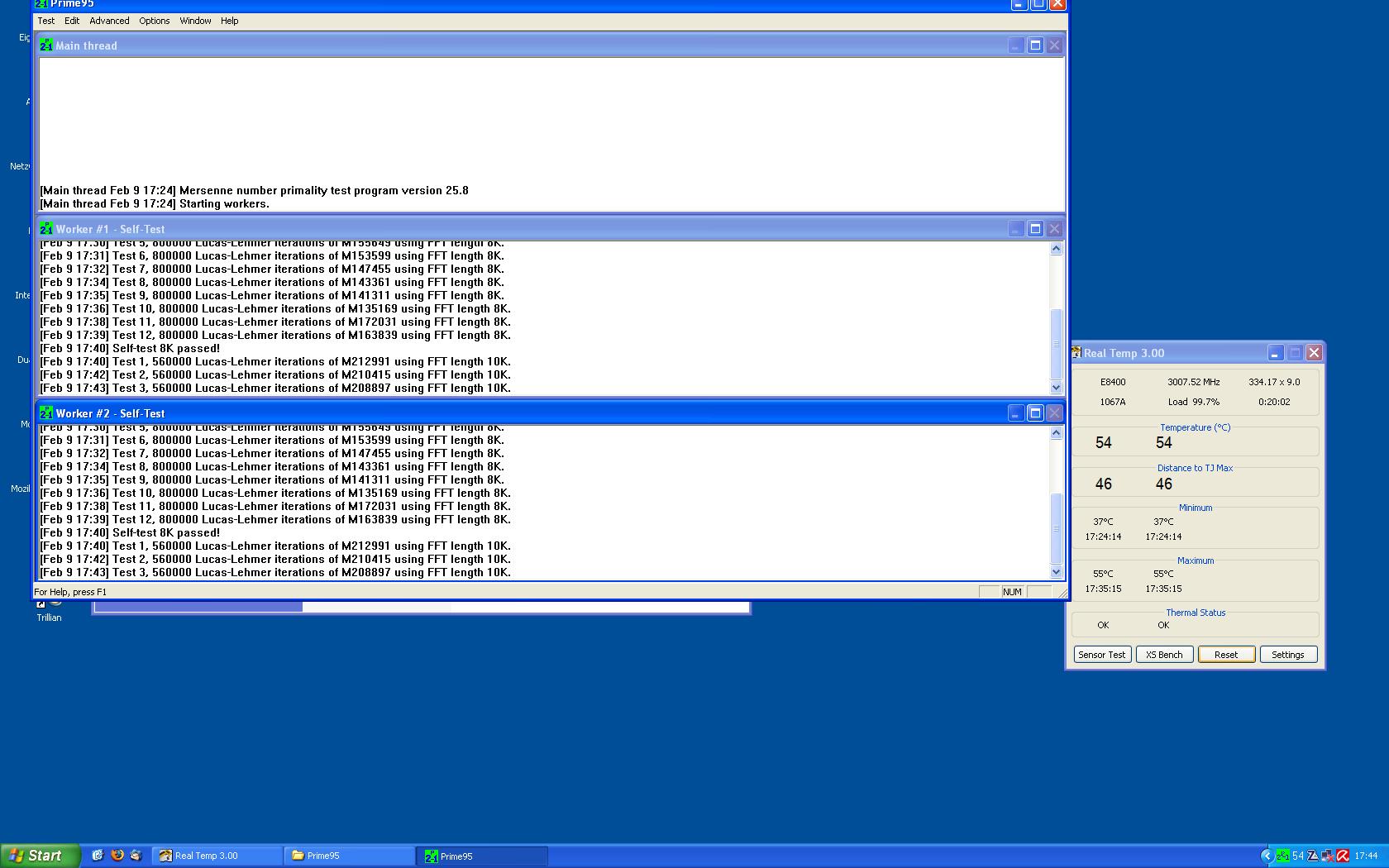Screen dimensions: 1389x868
Task: Expand hidden system tray icons
Action: 1267,856
